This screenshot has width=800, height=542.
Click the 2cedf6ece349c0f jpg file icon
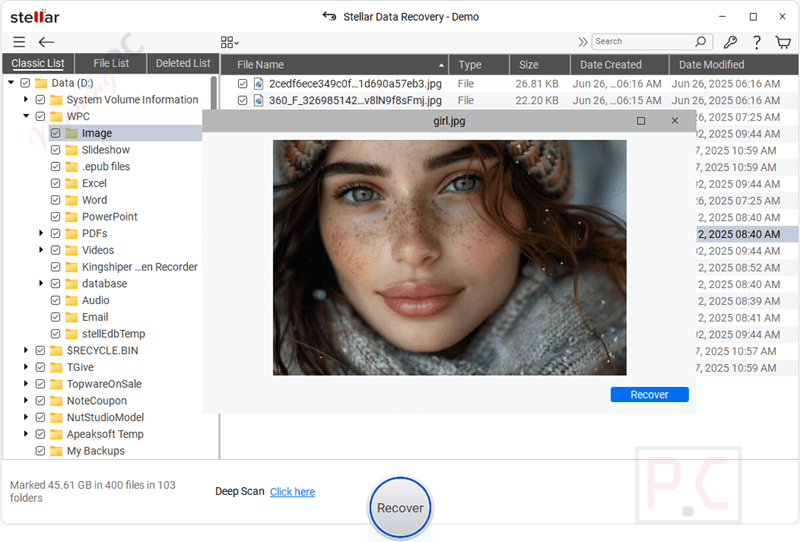coord(259,84)
